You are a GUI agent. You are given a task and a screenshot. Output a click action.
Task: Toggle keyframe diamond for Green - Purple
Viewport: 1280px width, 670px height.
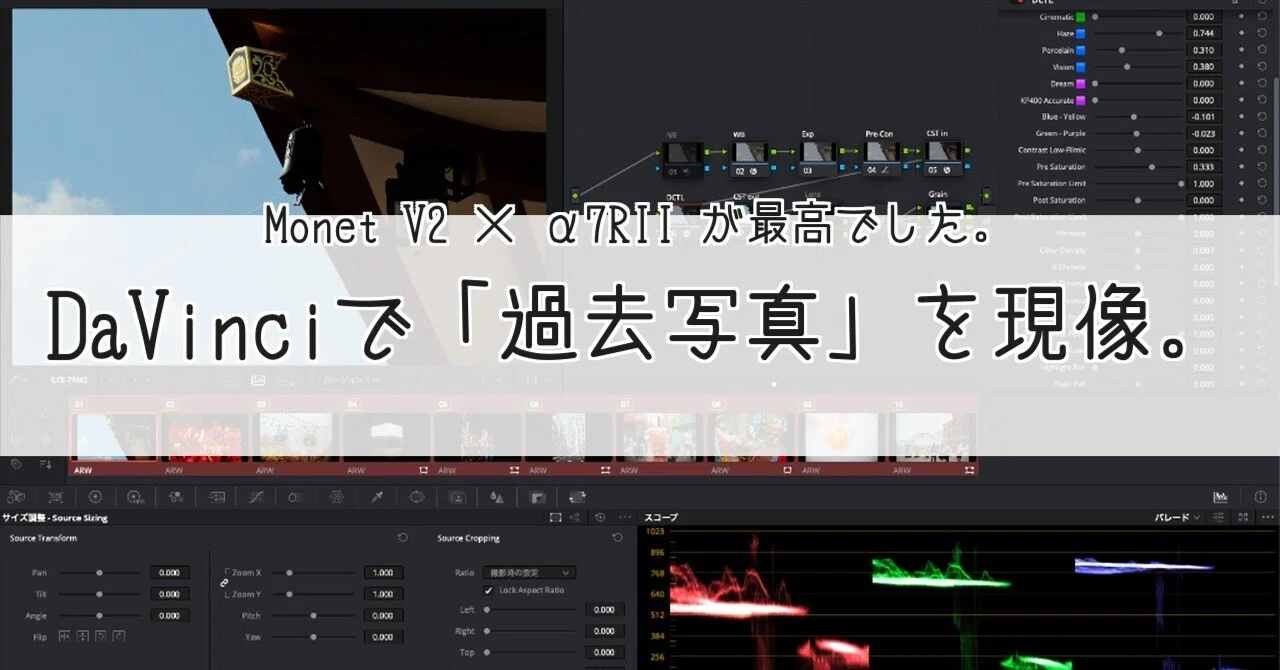[1241, 133]
